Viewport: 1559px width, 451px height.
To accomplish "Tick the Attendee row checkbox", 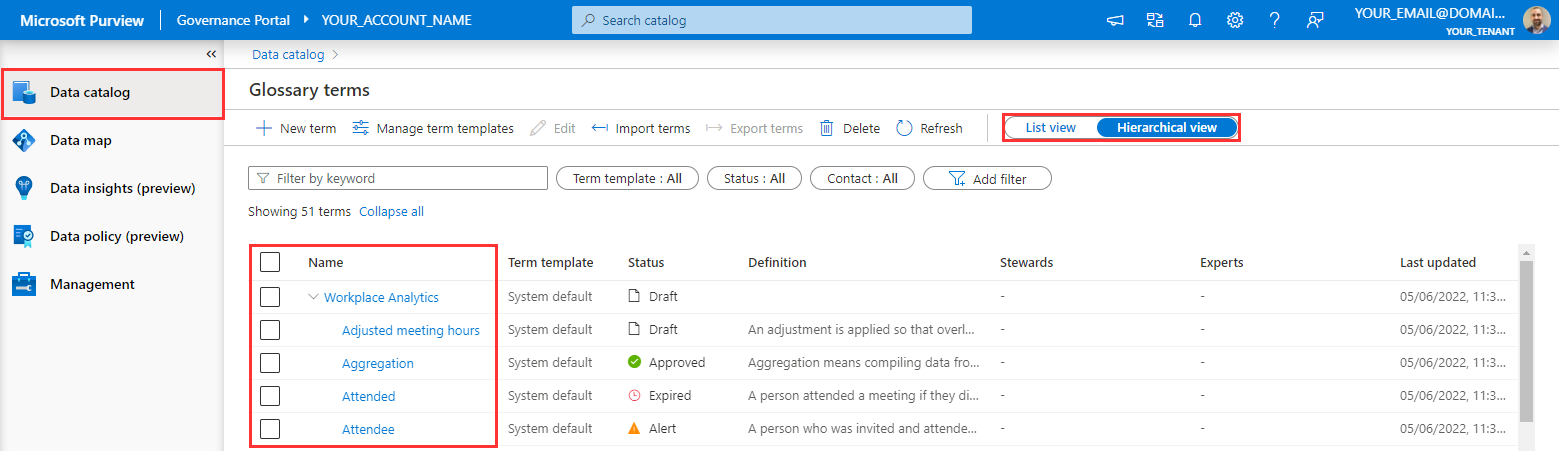I will coord(270,428).
